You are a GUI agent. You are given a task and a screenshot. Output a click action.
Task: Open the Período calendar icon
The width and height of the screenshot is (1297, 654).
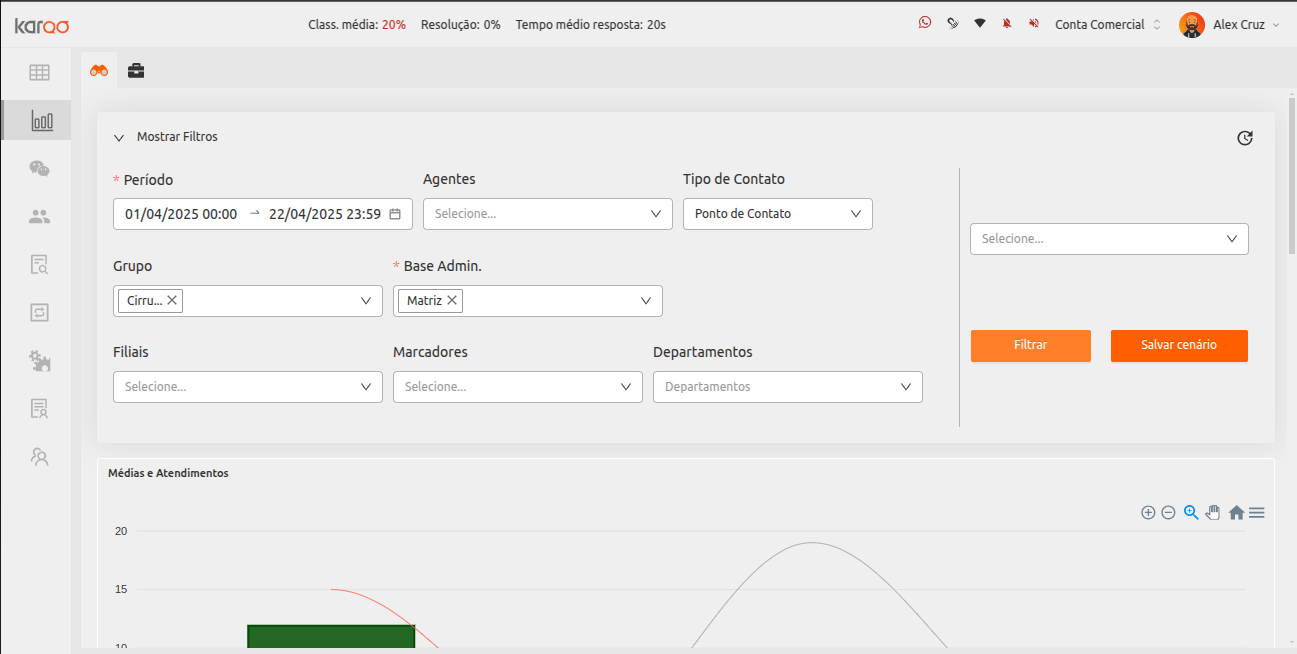(x=395, y=214)
